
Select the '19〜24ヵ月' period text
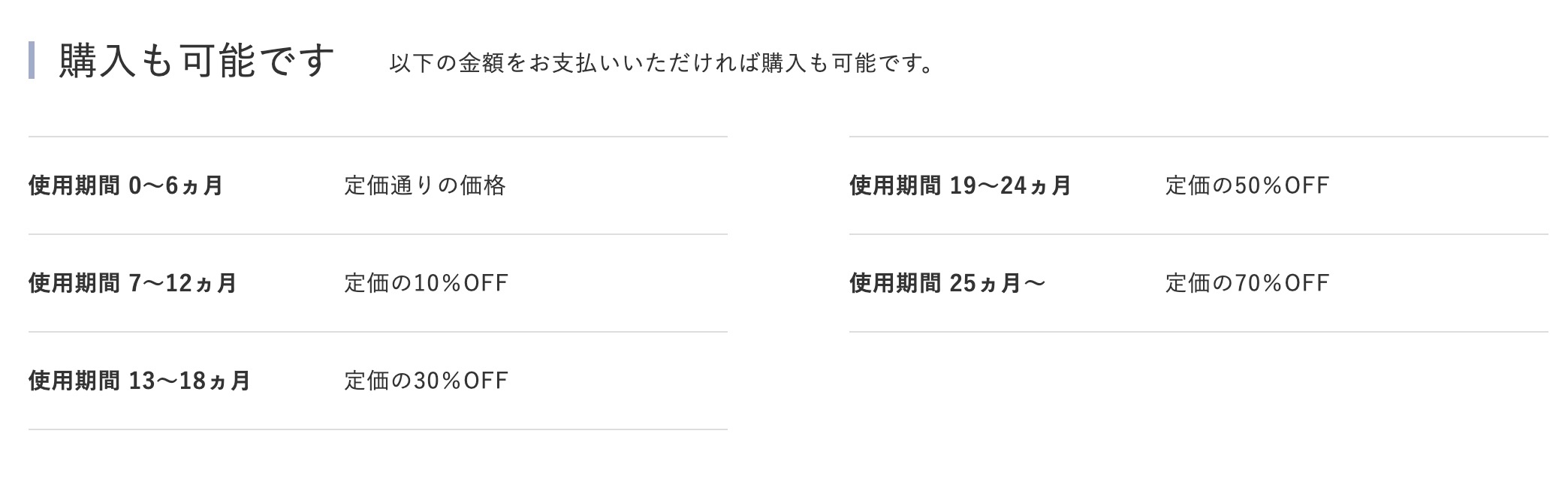(1010, 185)
